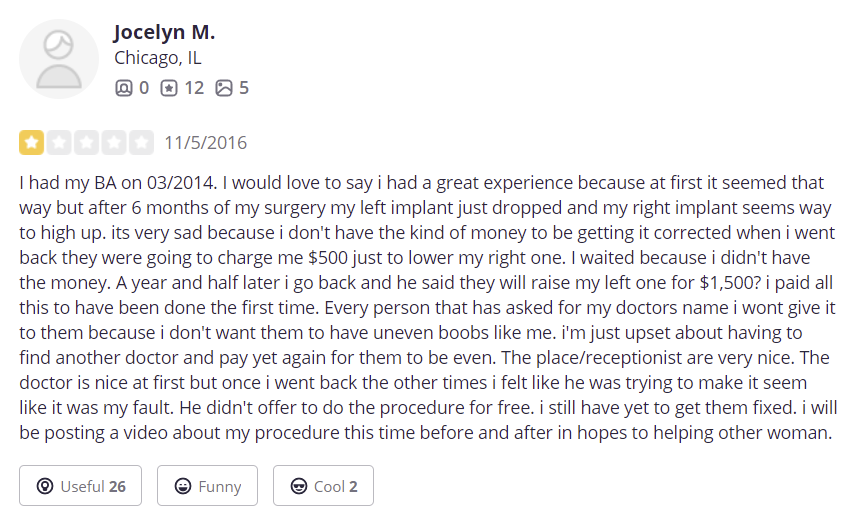Open the Jocelyn M. profile name link
This screenshot has height=527, width=852.
click(164, 33)
